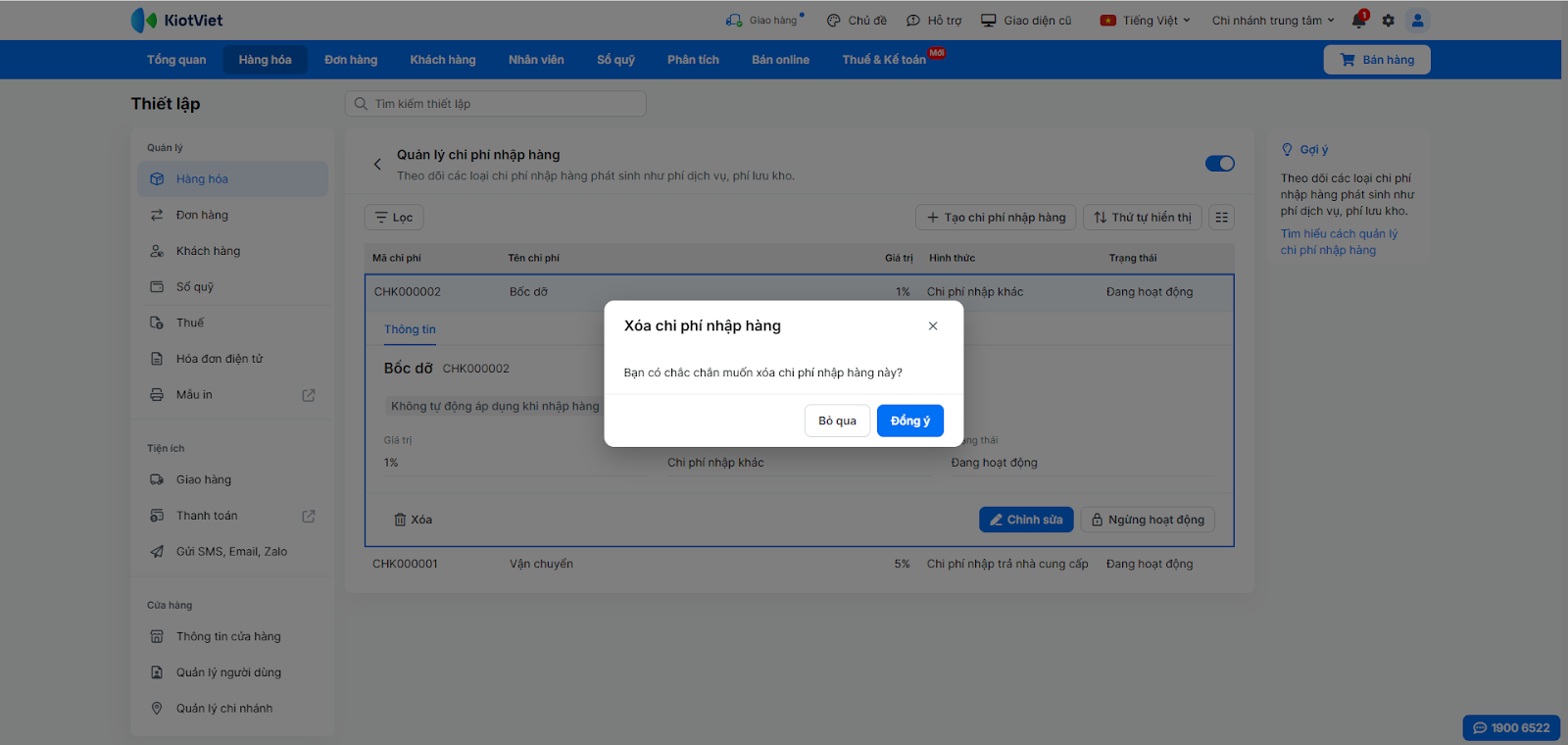Click the notification bell icon
Screen dimensions: 1568x745
(x=1358, y=20)
